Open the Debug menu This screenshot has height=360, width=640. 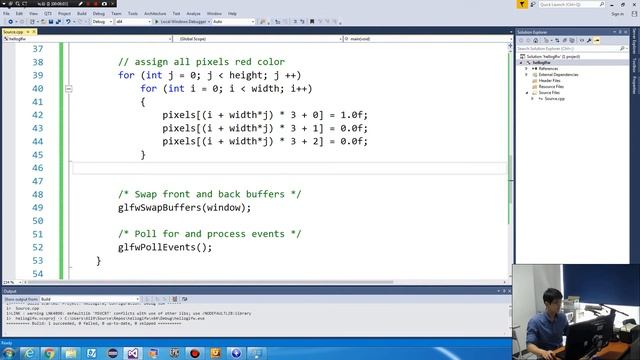[99, 13]
